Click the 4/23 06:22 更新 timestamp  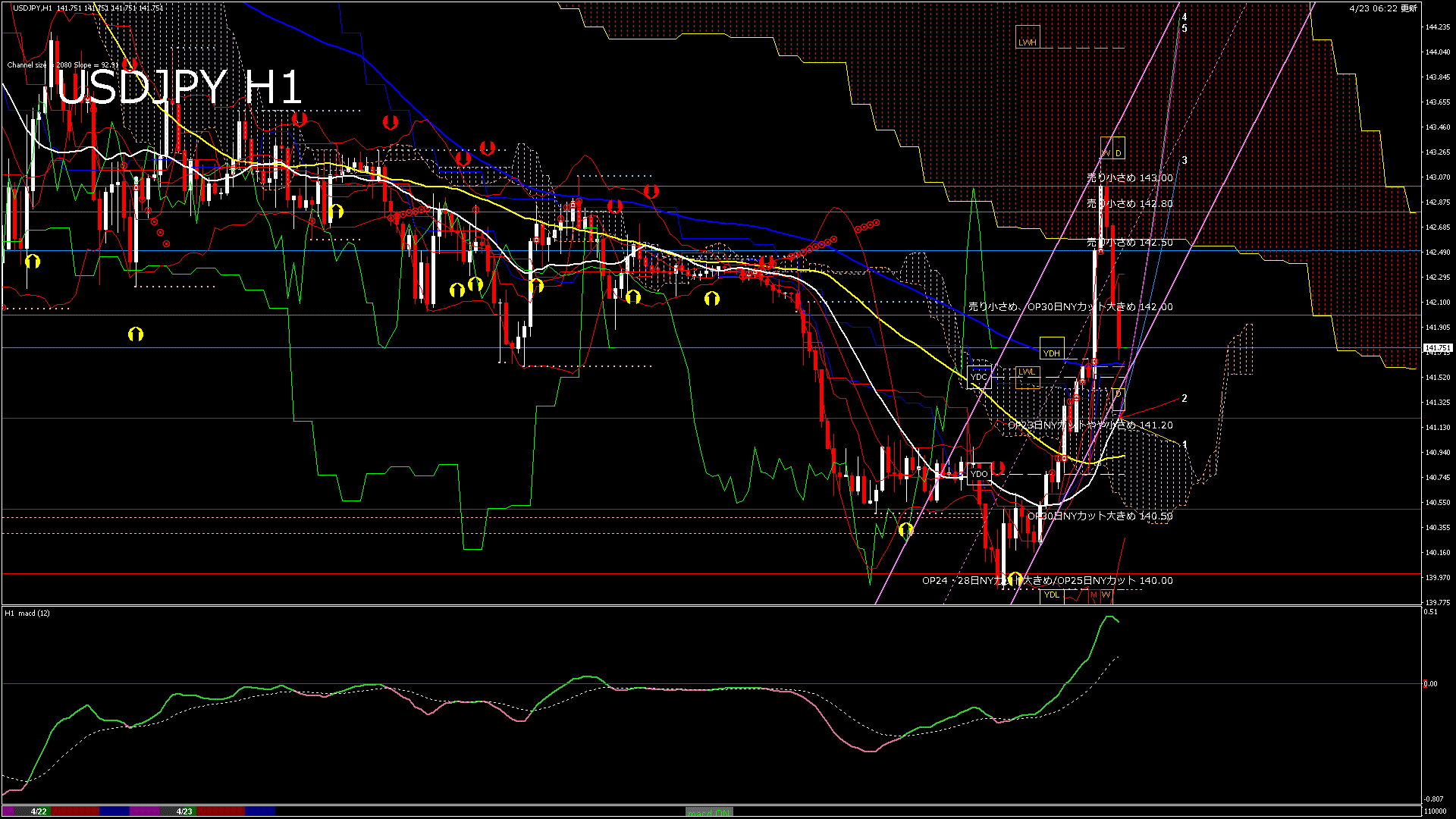pos(1383,8)
